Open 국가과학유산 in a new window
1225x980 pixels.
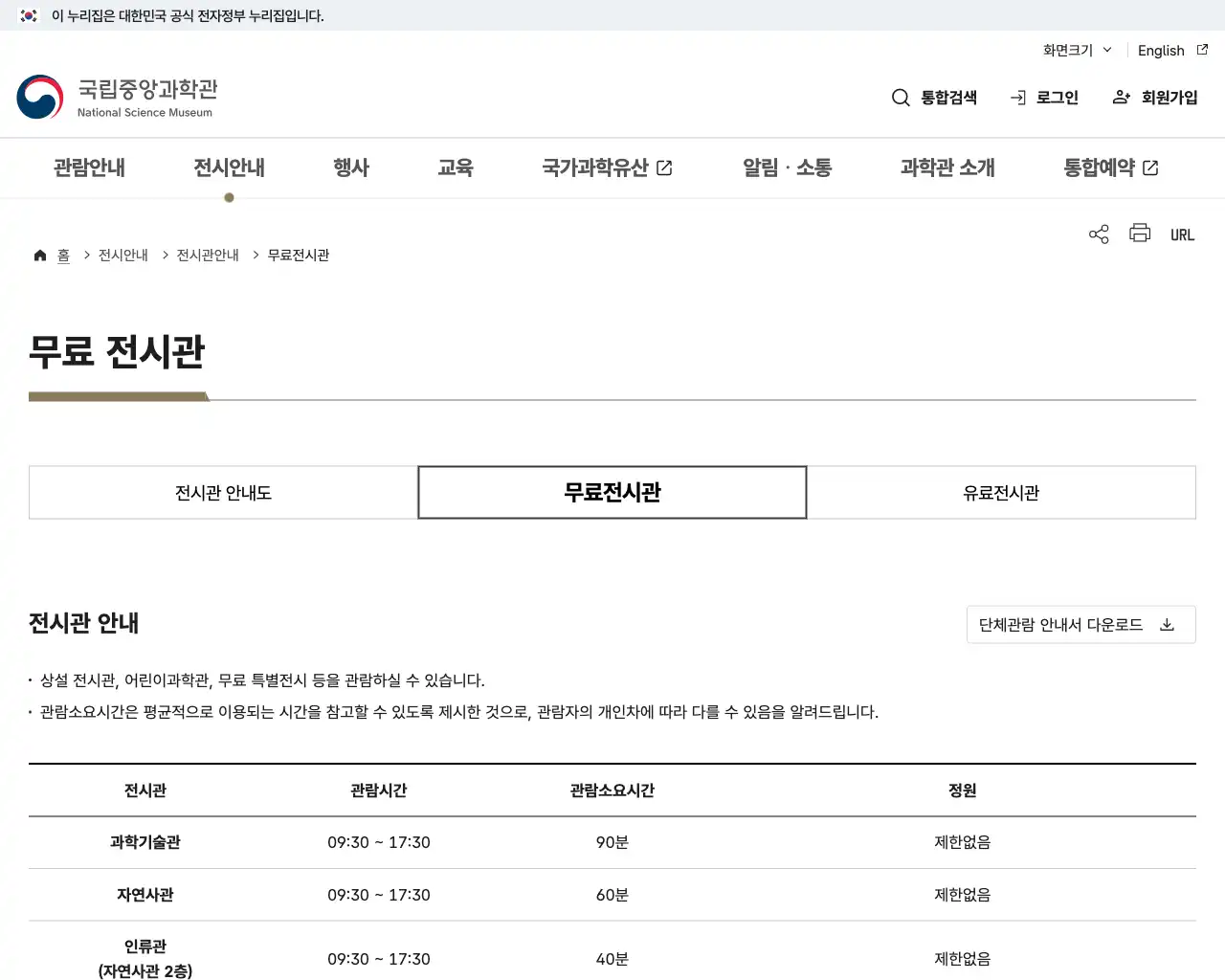tap(607, 167)
